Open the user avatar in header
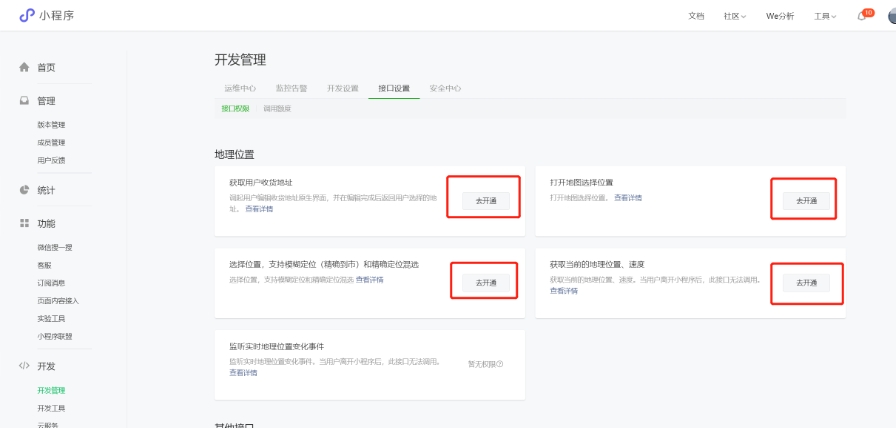This screenshot has height=428, width=896. pyautogui.click(x=892, y=16)
